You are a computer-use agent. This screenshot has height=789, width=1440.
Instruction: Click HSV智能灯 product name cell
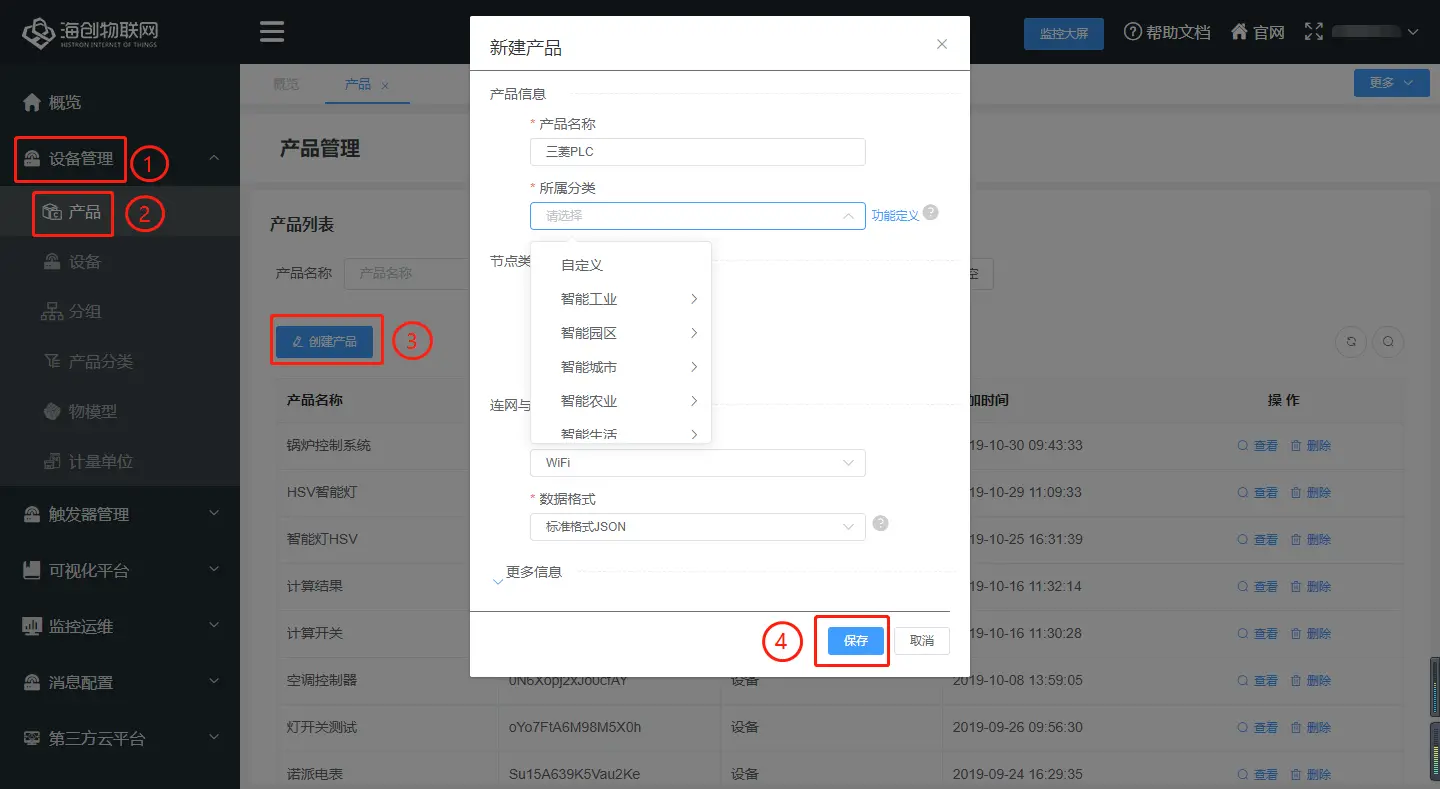[321, 492]
